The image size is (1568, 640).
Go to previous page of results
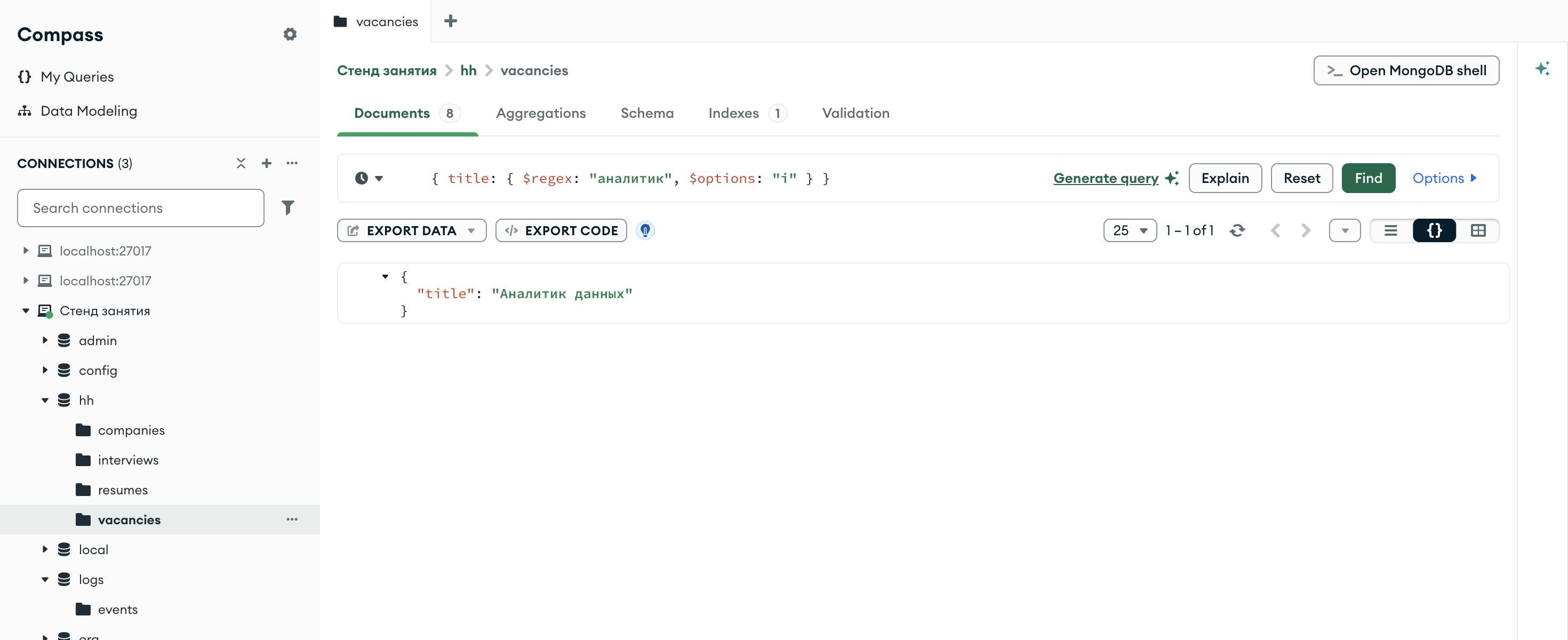(1276, 231)
